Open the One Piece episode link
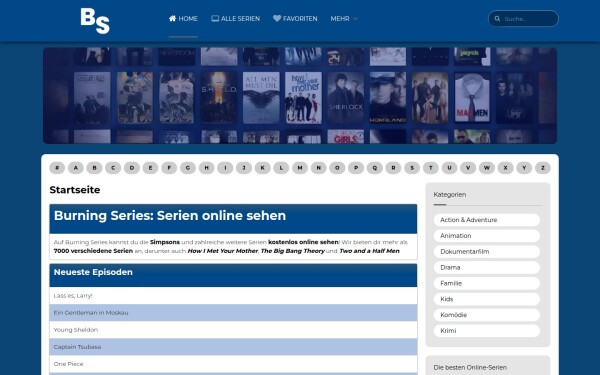 68,364
